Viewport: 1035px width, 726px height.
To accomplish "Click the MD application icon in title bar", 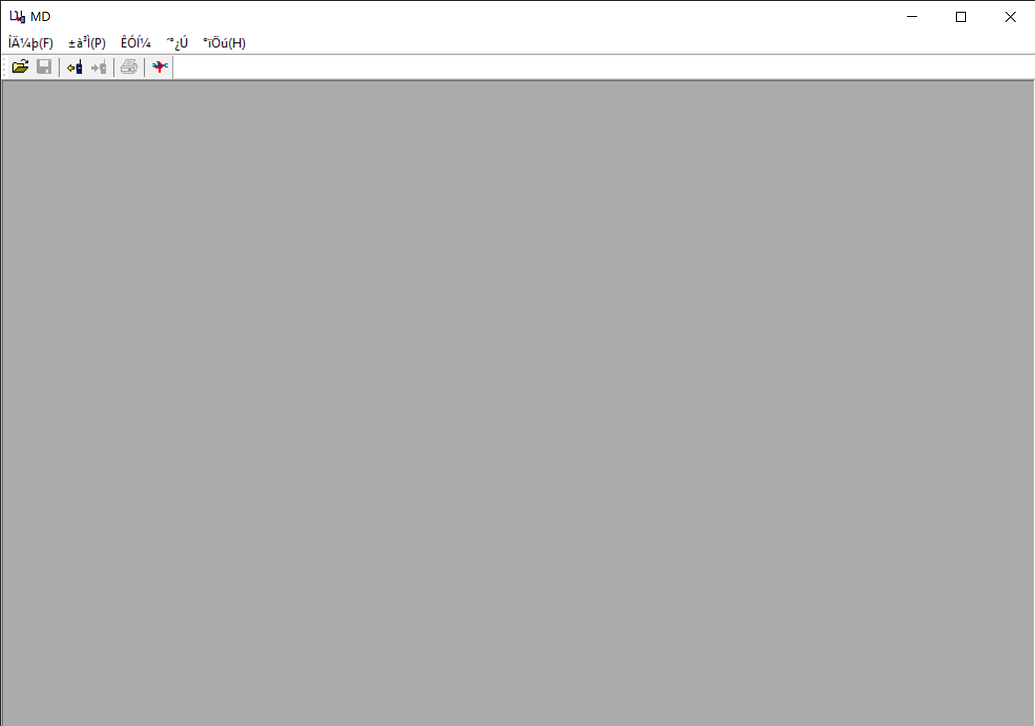I will click(x=17, y=16).
